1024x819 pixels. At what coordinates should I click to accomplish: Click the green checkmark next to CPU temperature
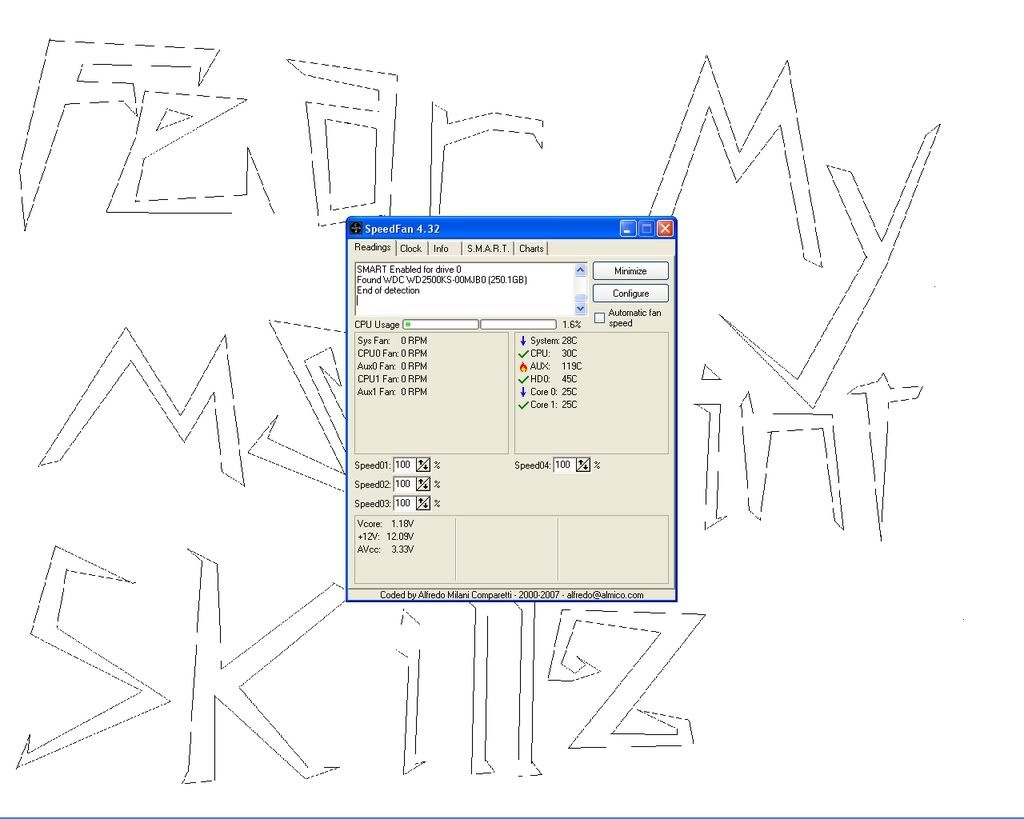coord(523,354)
